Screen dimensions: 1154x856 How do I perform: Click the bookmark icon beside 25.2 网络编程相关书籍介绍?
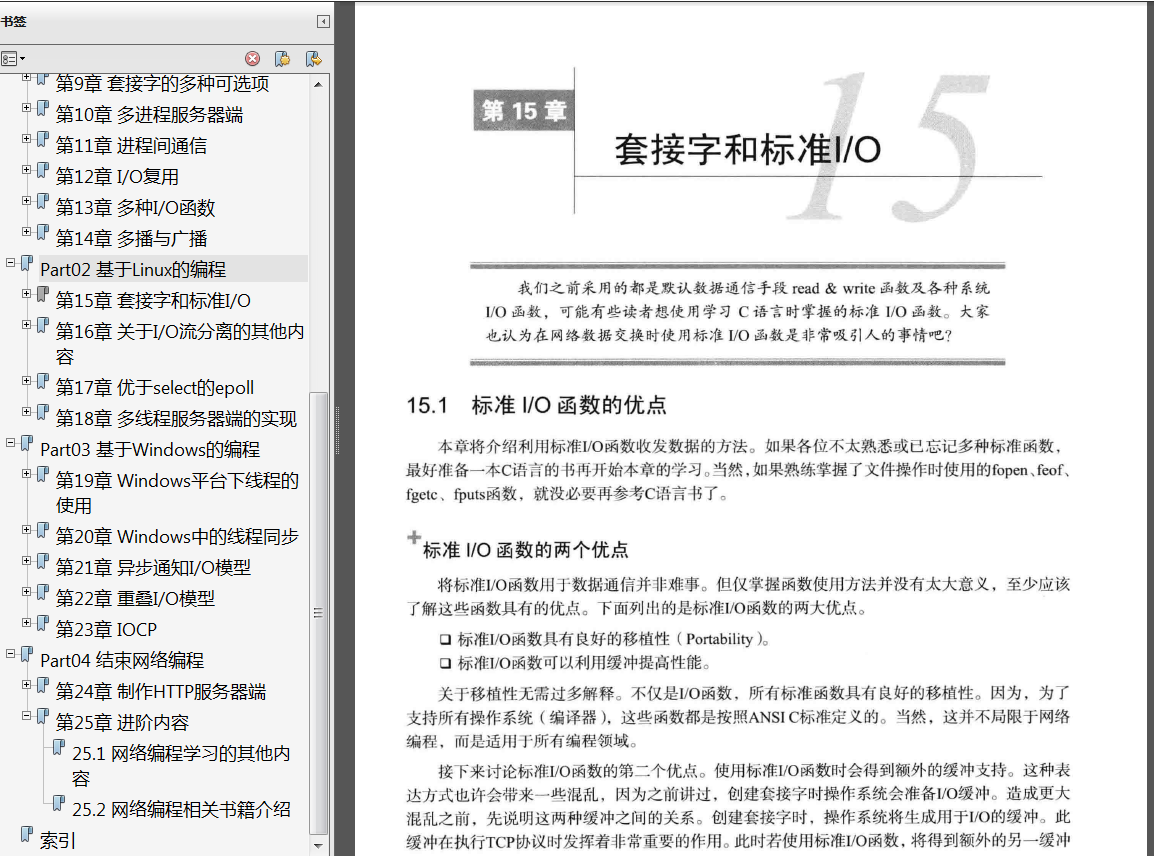(x=59, y=803)
